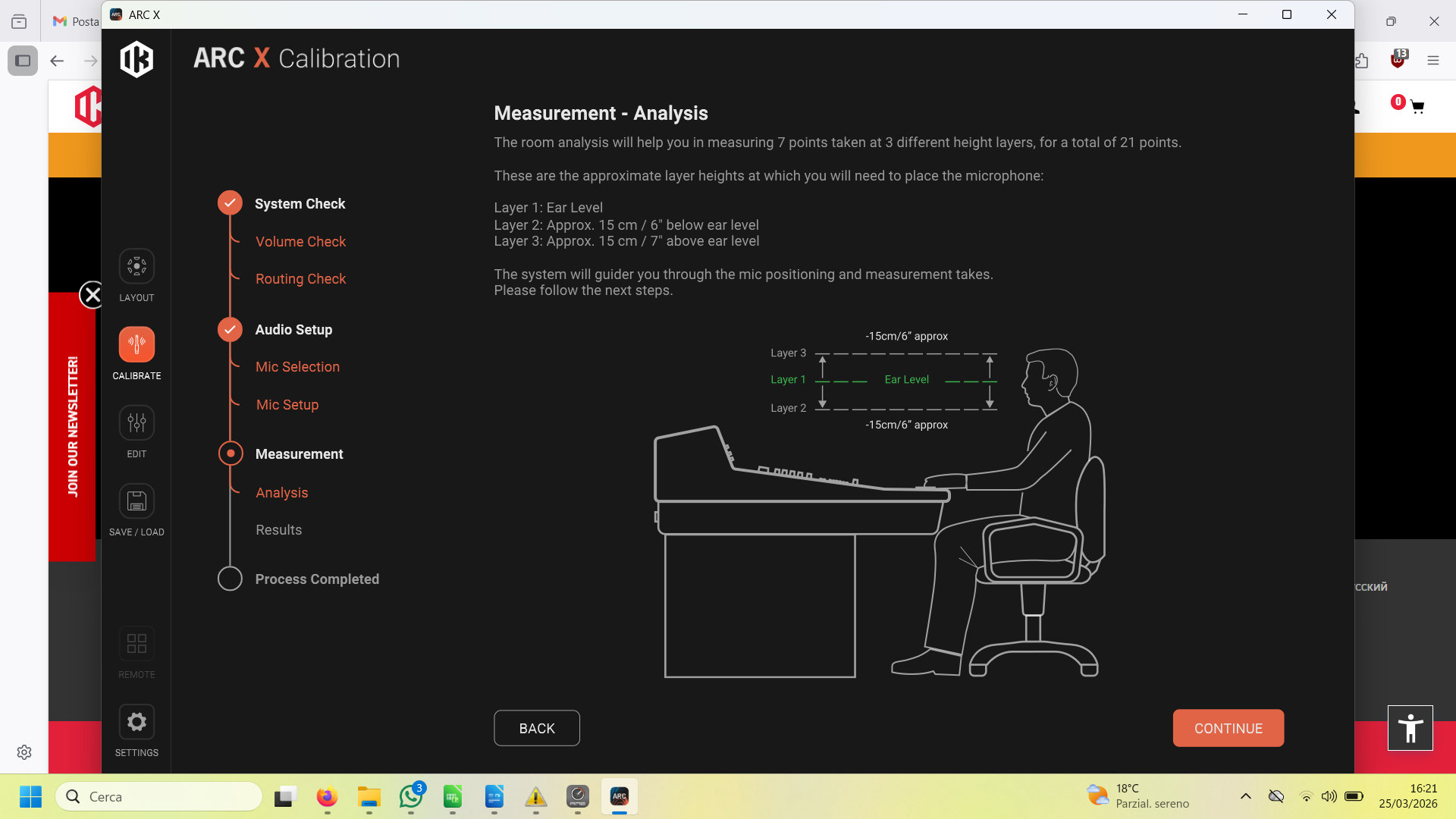This screenshot has height=819, width=1456.
Task: Click the Windows taskbar search field
Action: point(159,797)
